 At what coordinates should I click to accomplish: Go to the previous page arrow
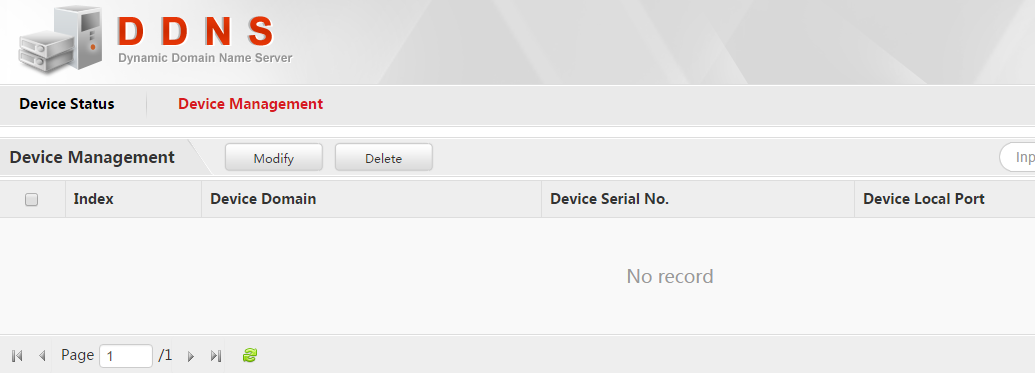pyautogui.click(x=42, y=356)
